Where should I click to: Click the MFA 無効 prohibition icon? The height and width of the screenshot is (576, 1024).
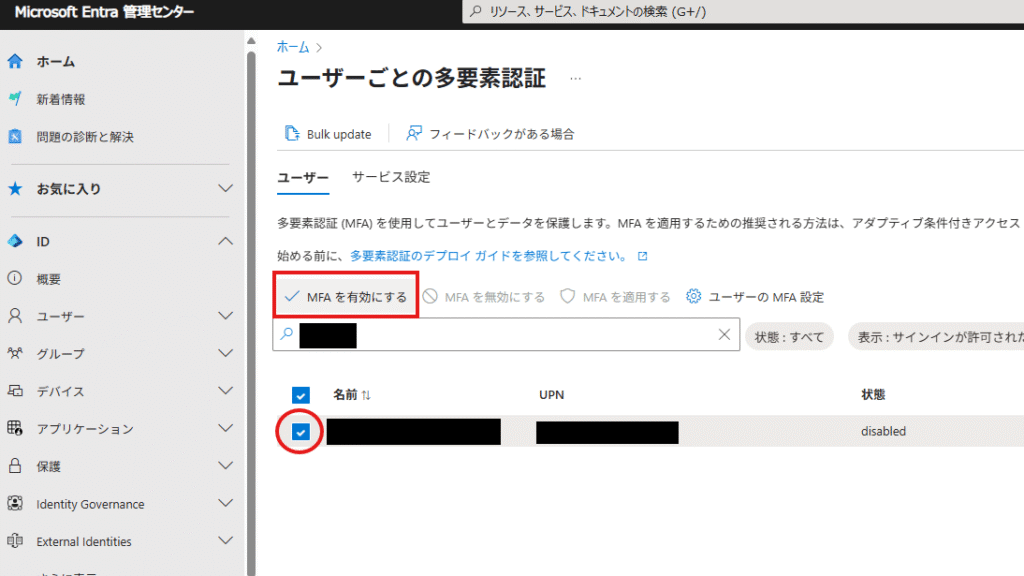tap(430, 296)
